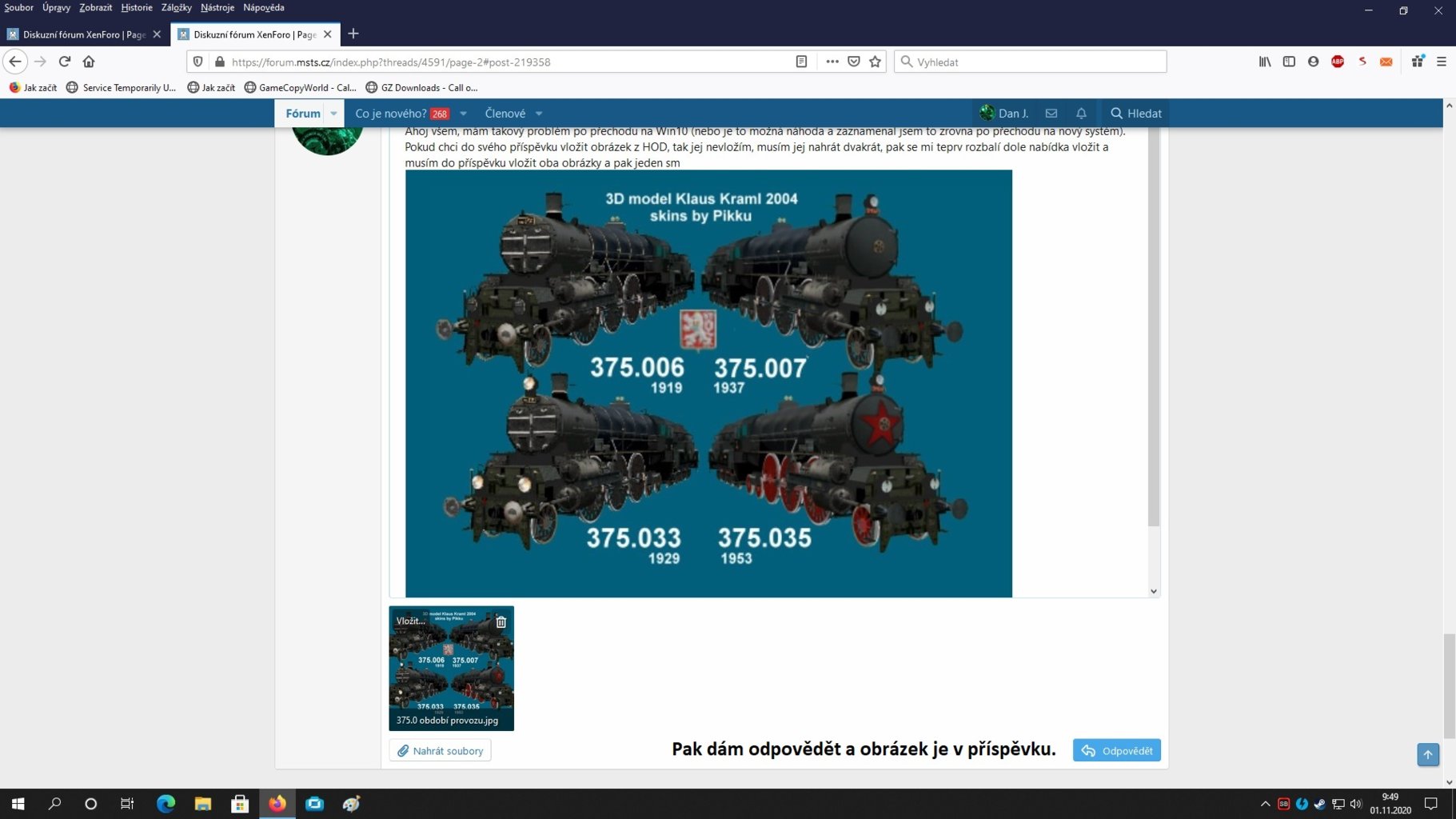Open forum notifications via the bell icon
This screenshot has width=1456, height=819.
pyautogui.click(x=1081, y=113)
